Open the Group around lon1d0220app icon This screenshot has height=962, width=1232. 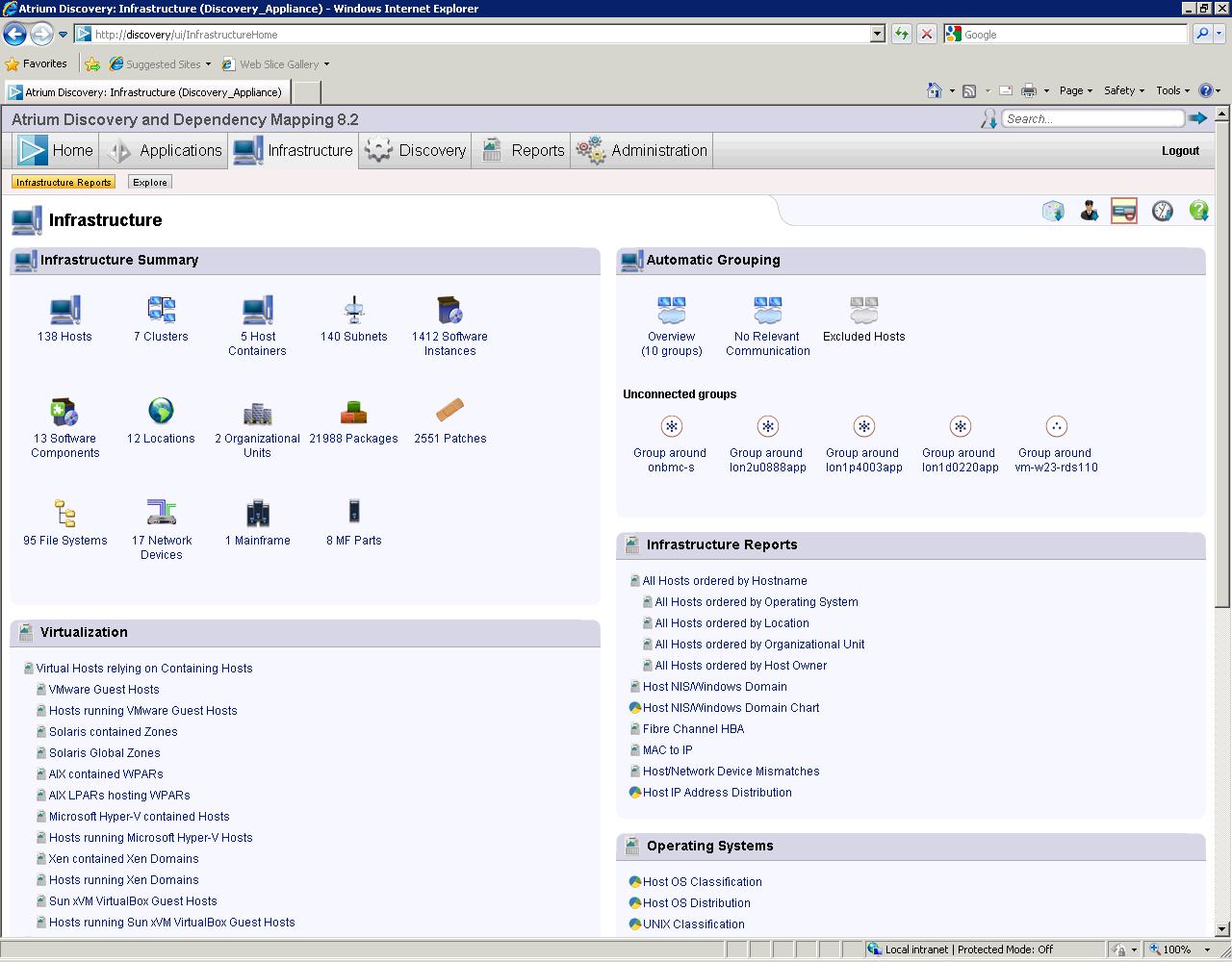961,426
